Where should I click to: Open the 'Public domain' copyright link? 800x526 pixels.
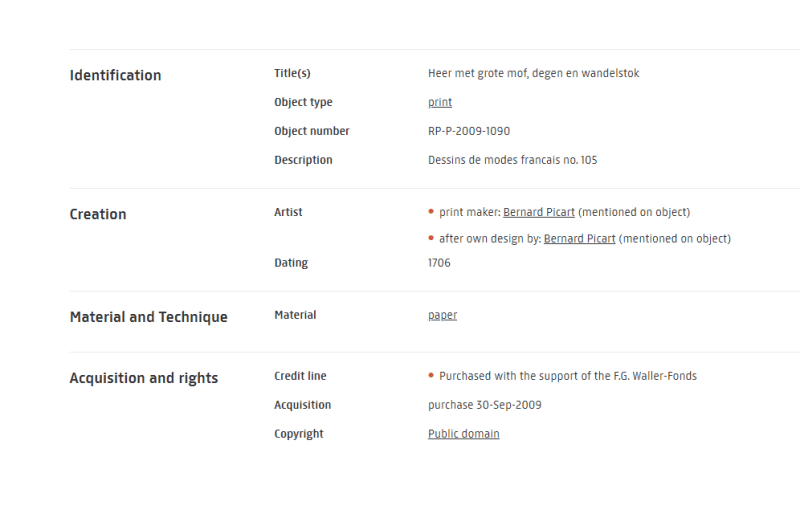(464, 434)
